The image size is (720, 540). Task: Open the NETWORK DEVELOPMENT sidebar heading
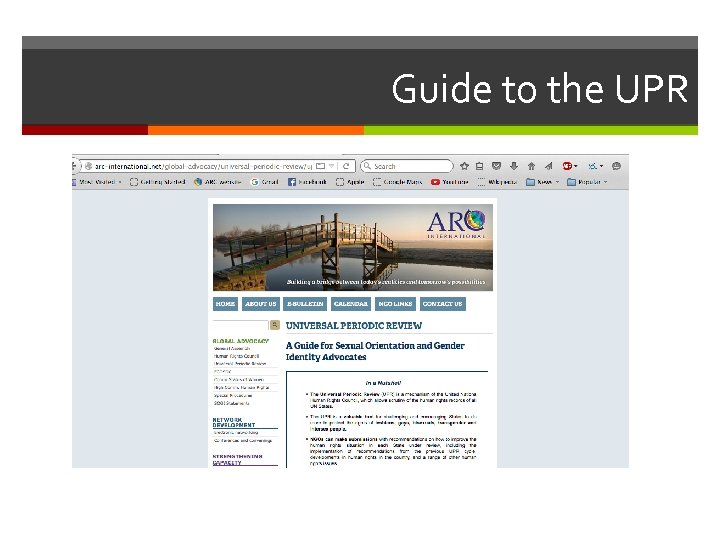234,422
